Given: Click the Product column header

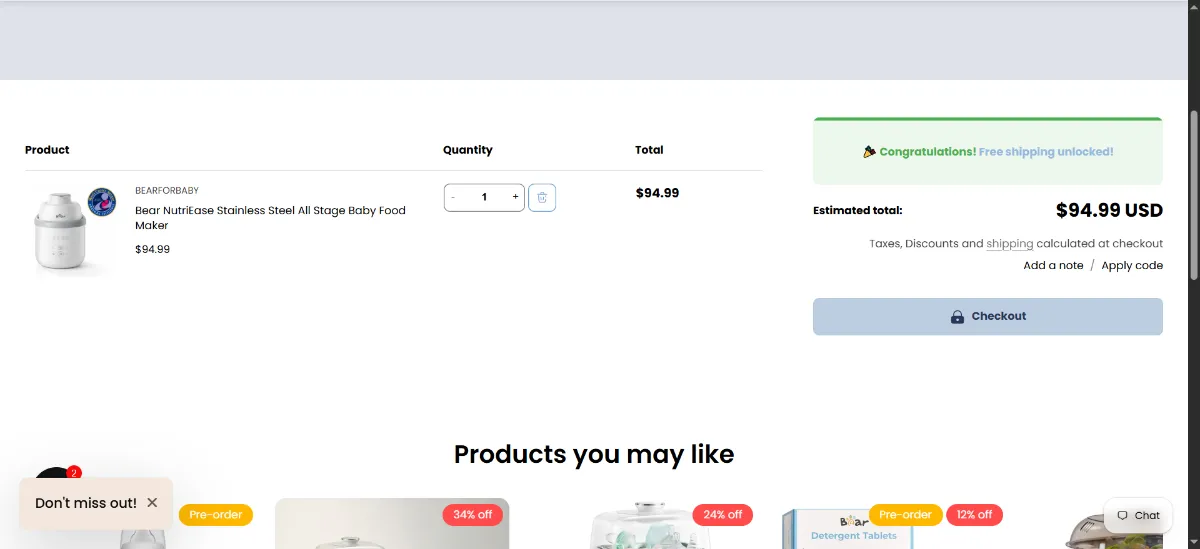Looking at the screenshot, I should 47,150.
